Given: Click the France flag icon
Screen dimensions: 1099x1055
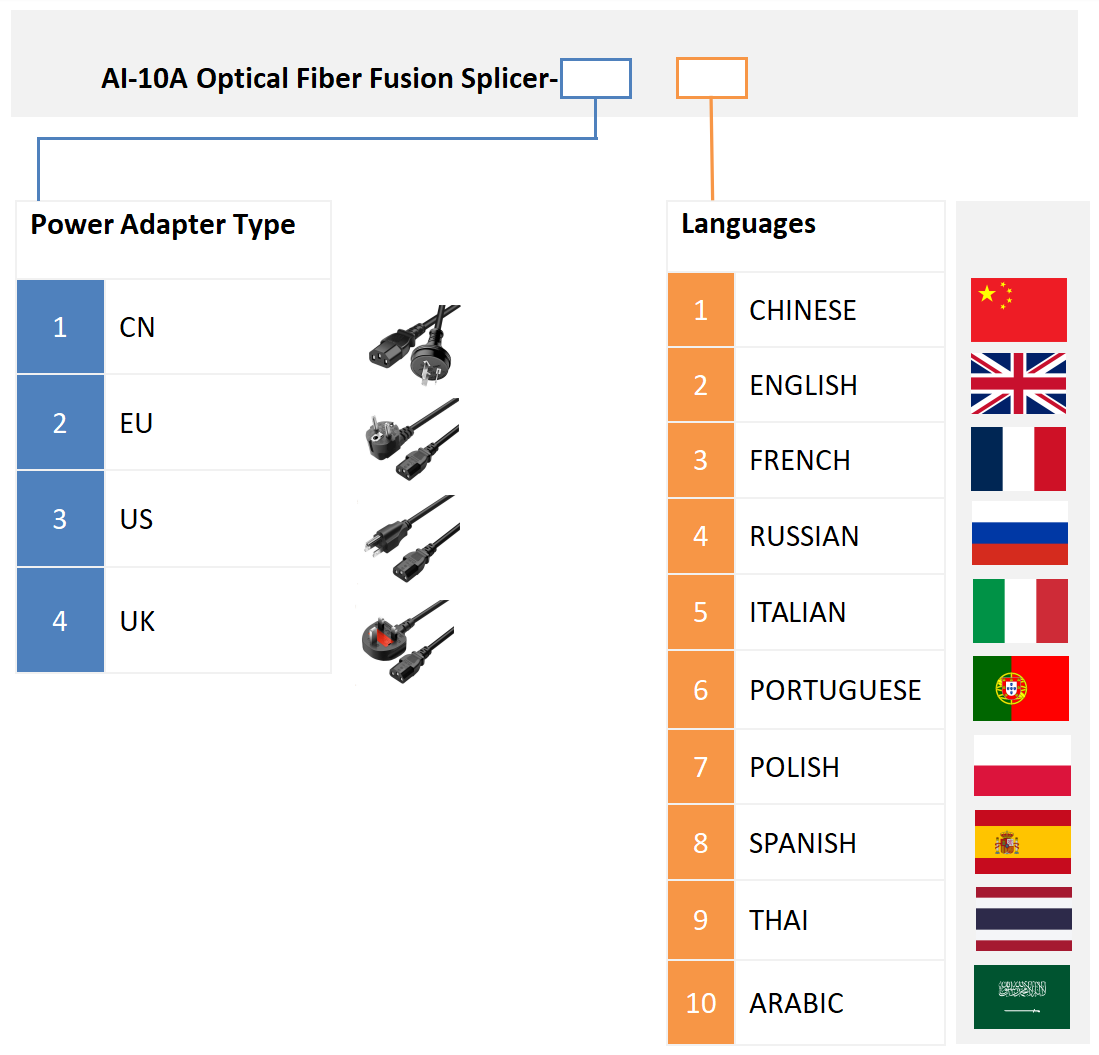Looking at the screenshot, I should coord(1018,459).
